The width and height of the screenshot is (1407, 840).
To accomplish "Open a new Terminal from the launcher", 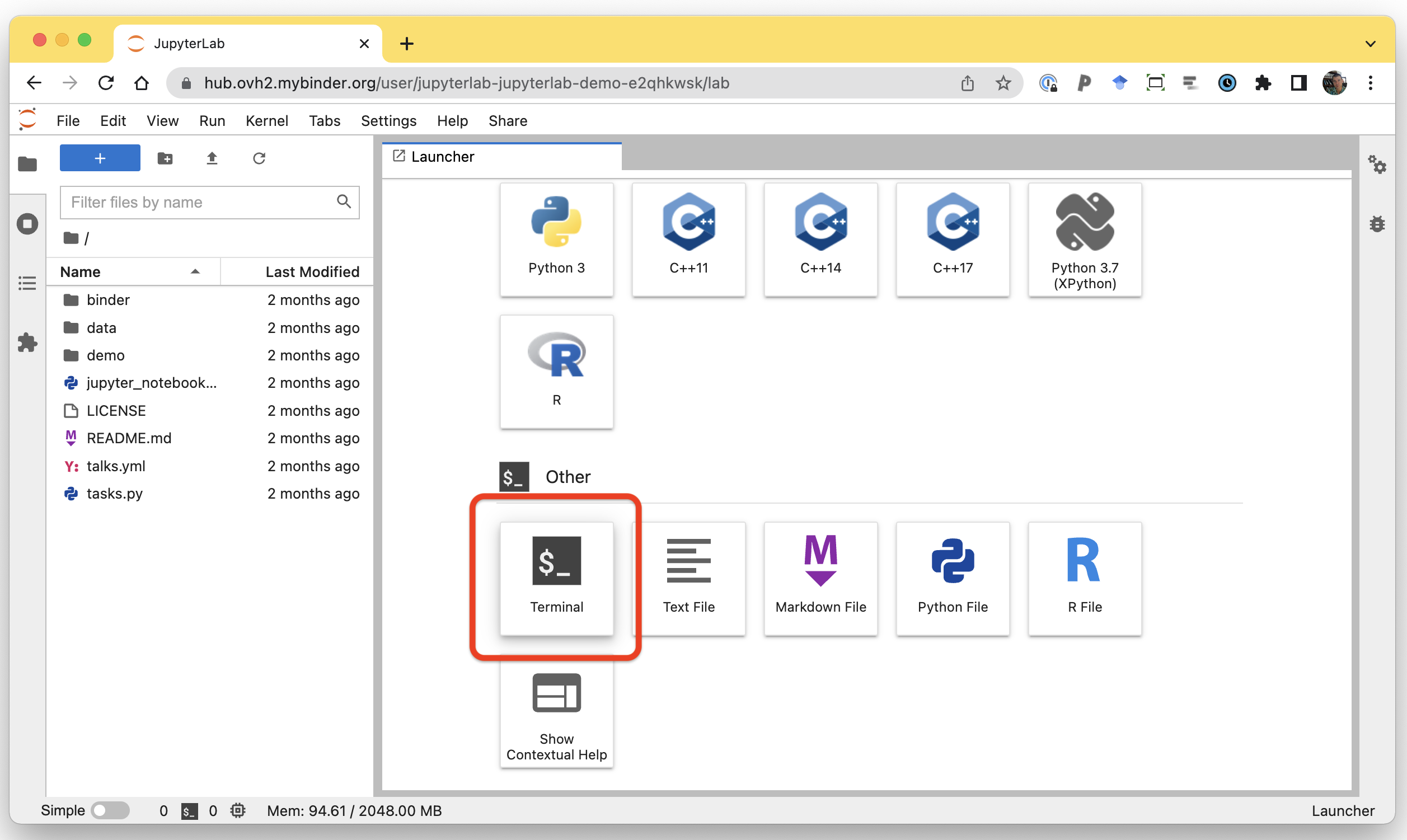I will 556,578.
